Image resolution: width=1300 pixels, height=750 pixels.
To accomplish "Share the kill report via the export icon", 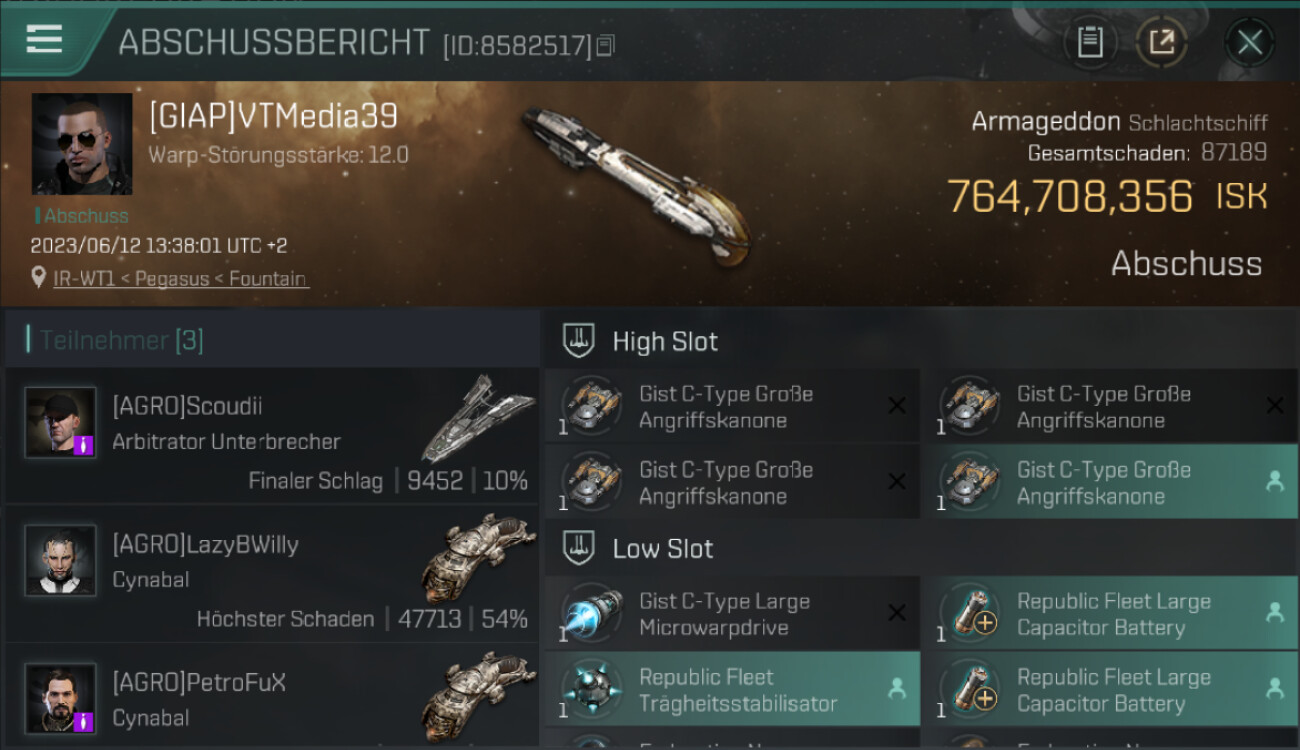I will point(1162,43).
